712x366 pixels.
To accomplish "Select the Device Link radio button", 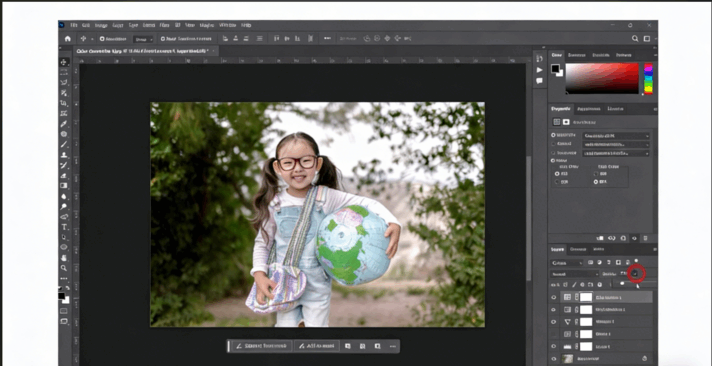I will (x=553, y=153).
